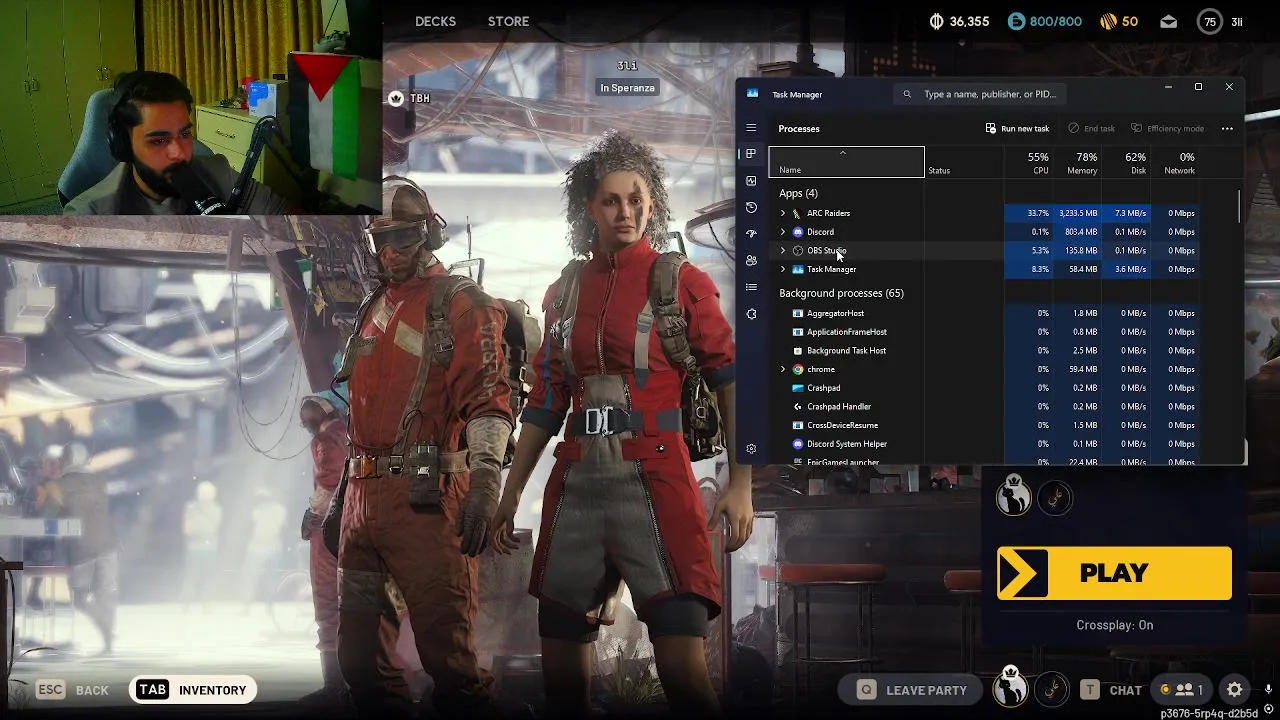This screenshot has width=1280, height=720.
Task: Click the Discord app icon in process list
Action: pos(797,232)
